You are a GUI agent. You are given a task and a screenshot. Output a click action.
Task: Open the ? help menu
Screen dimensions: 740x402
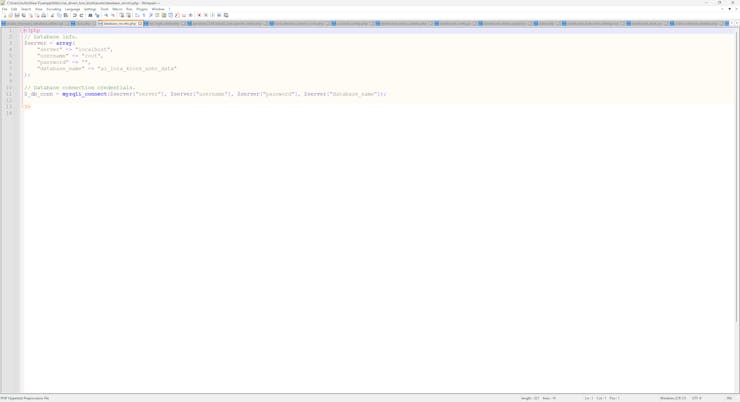(x=169, y=9)
